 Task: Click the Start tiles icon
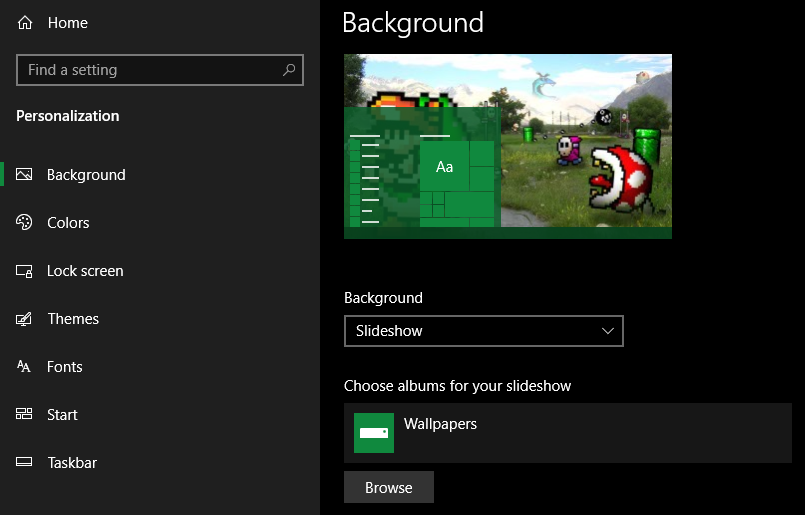click(25, 414)
